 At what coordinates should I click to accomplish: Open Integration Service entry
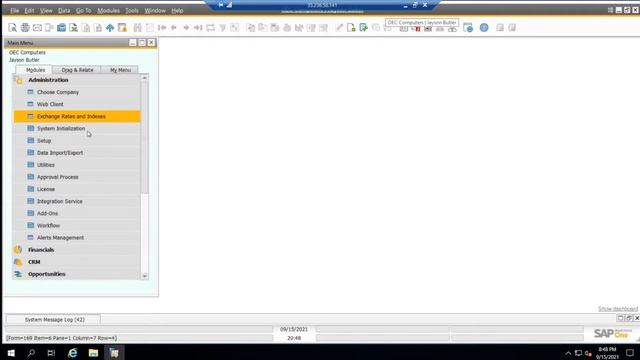click(60, 201)
